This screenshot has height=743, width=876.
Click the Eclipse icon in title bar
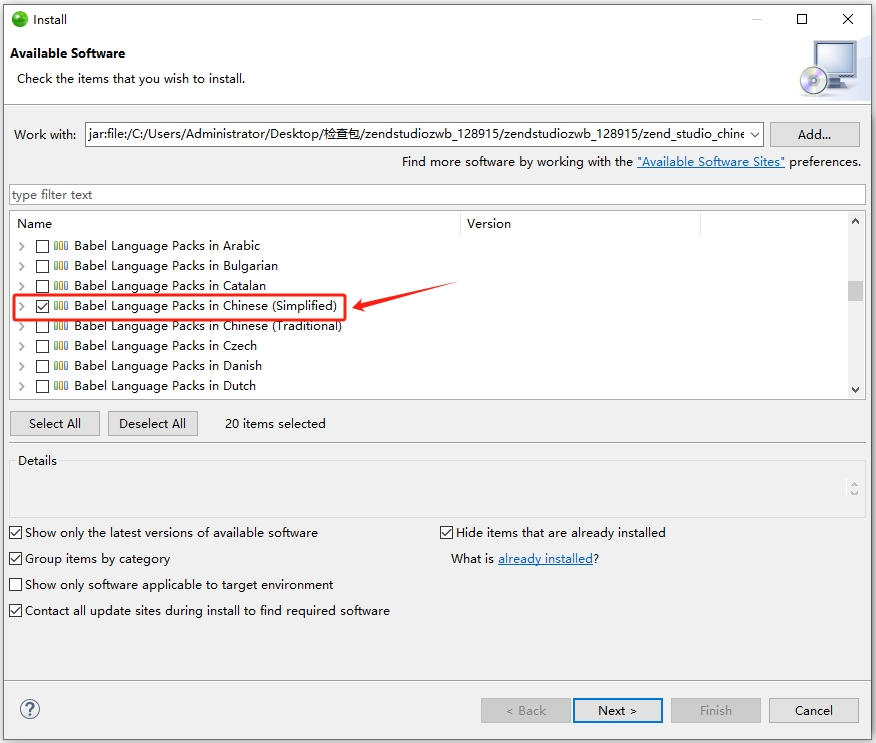[x=19, y=19]
